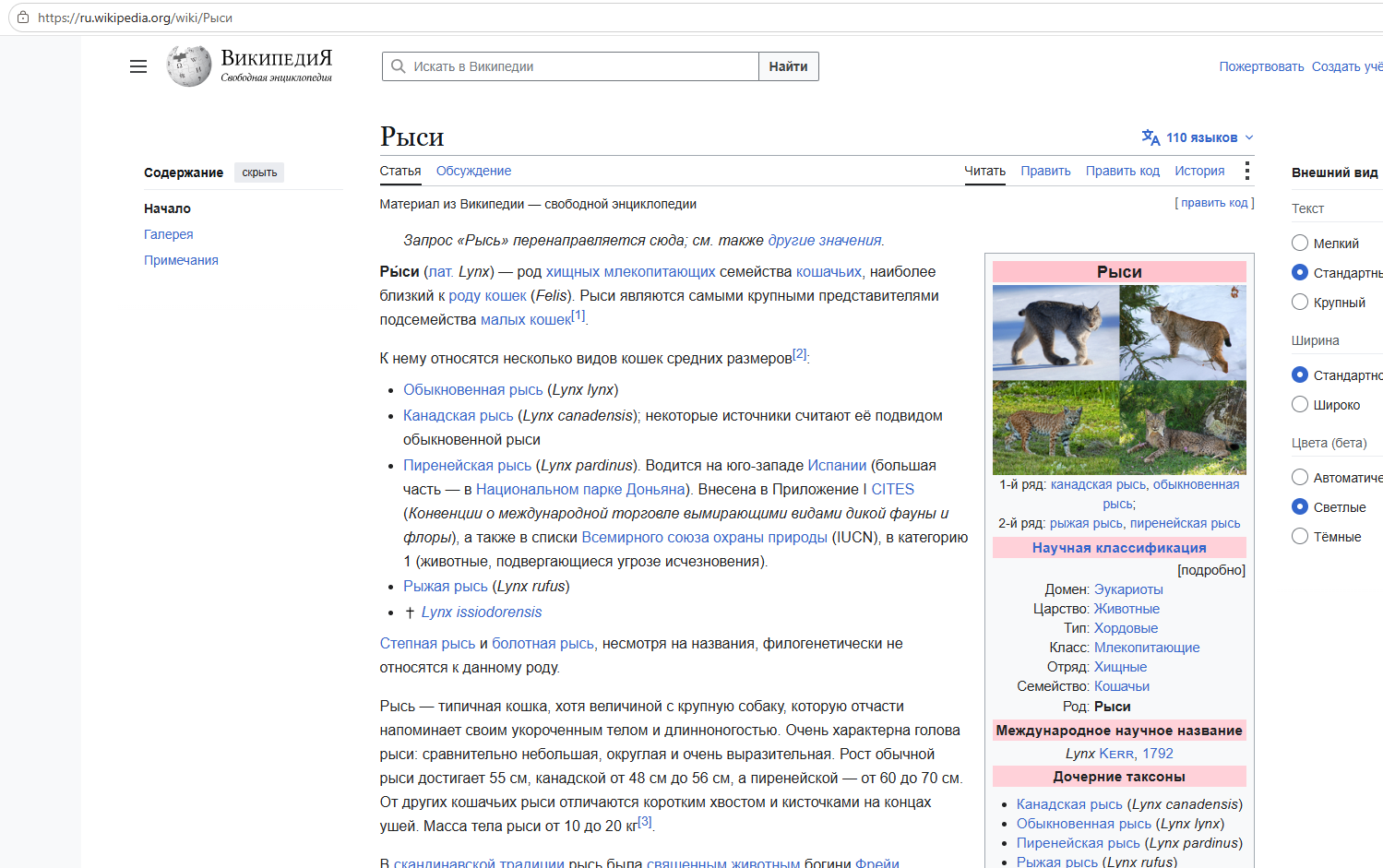The image size is (1383, 868).
Task: Click the magnifier icon in search box
Action: click(x=399, y=66)
